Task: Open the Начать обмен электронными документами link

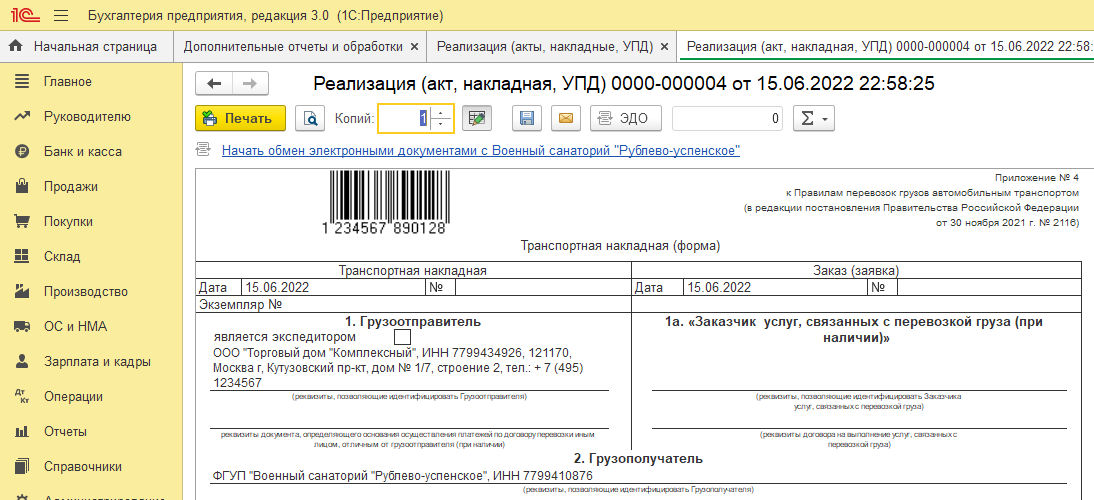Action: click(481, 150)
